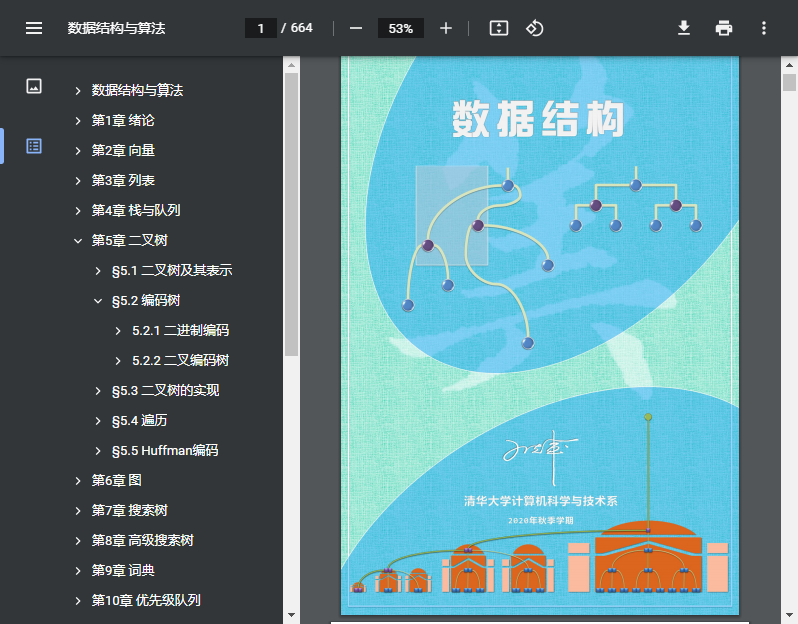Expand the §5.5 Huffman编码 section arrow

[98, 450]
